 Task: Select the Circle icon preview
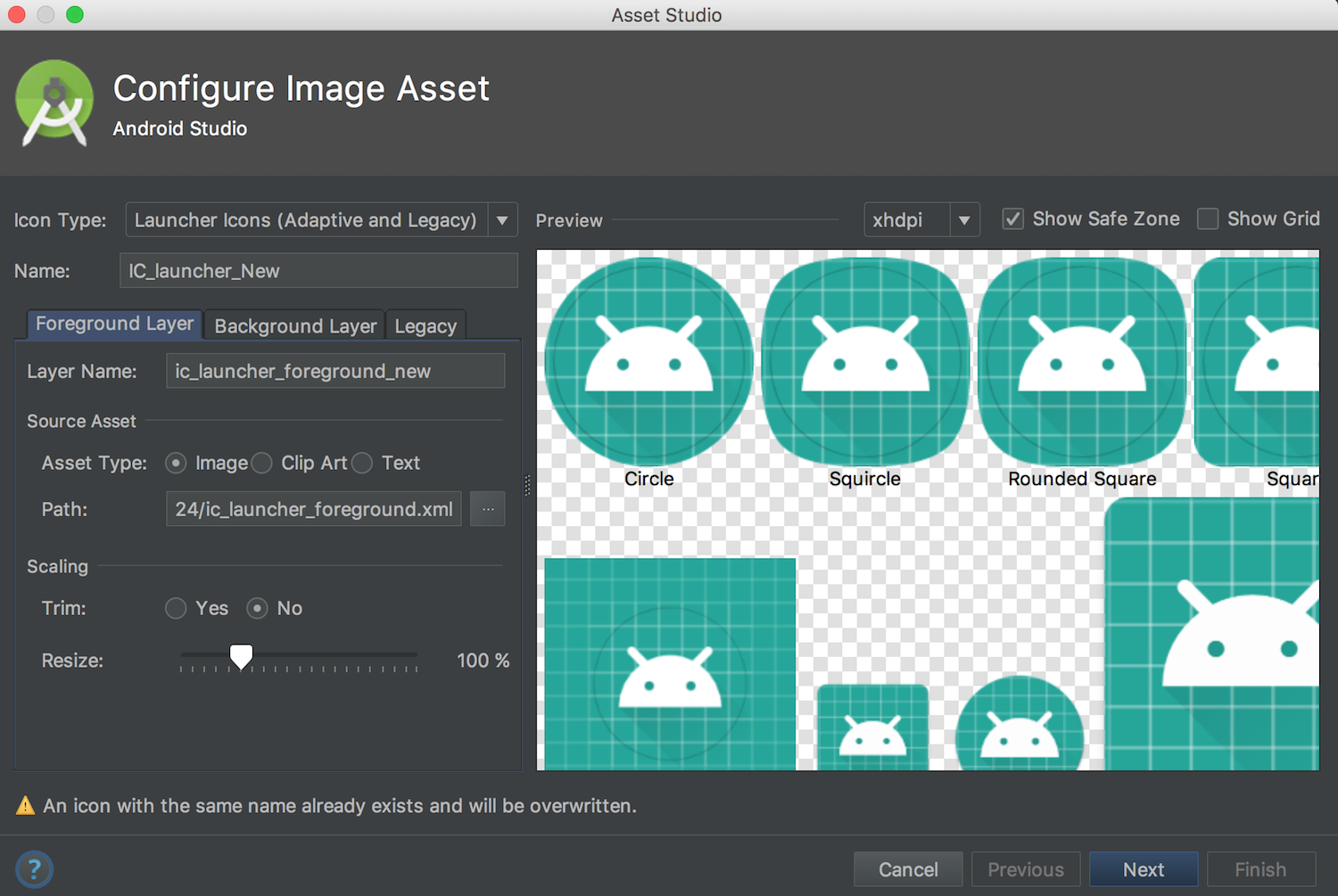(x=648, y=362)
